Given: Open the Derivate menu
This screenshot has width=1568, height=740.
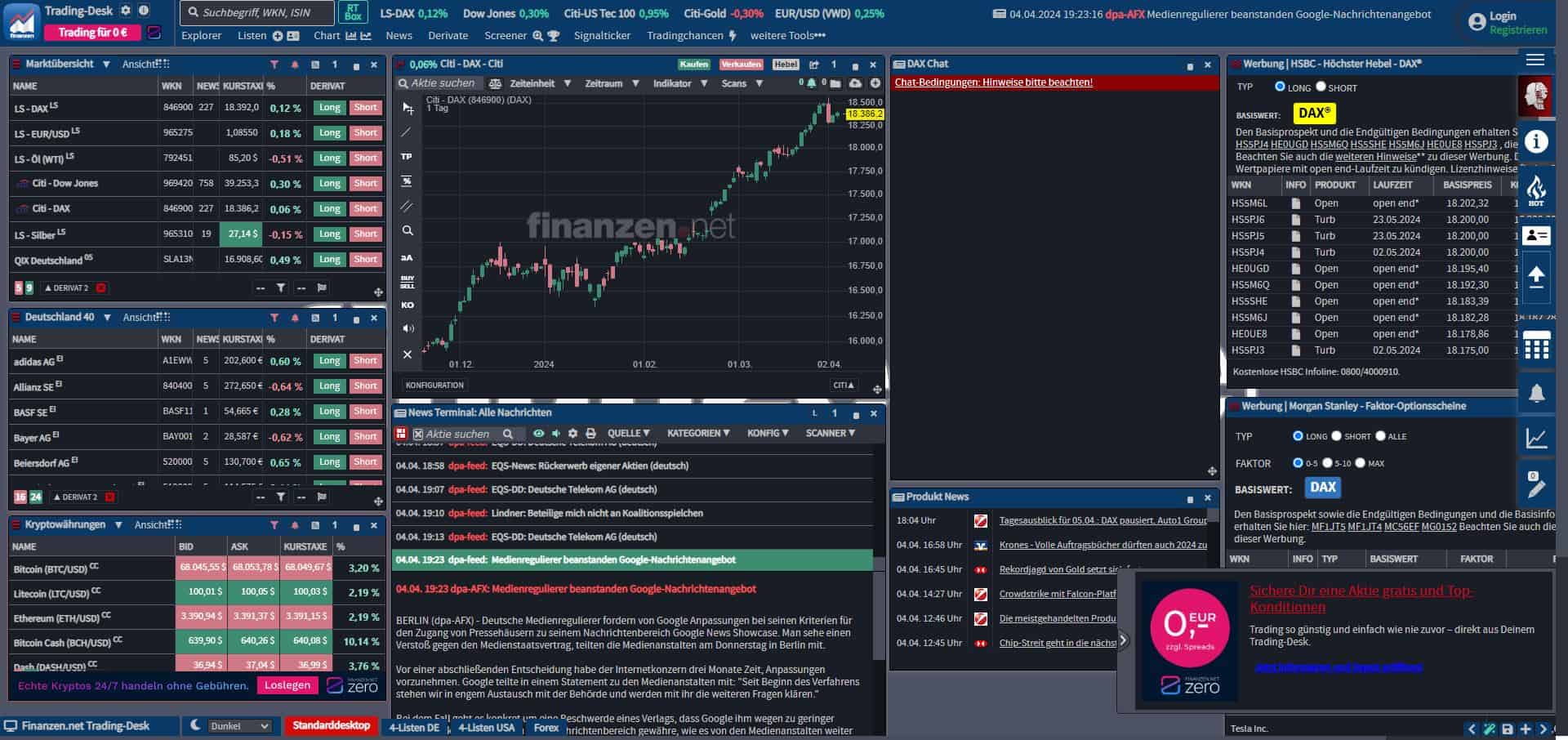Looking at the screenshot, I should (448, 36).
